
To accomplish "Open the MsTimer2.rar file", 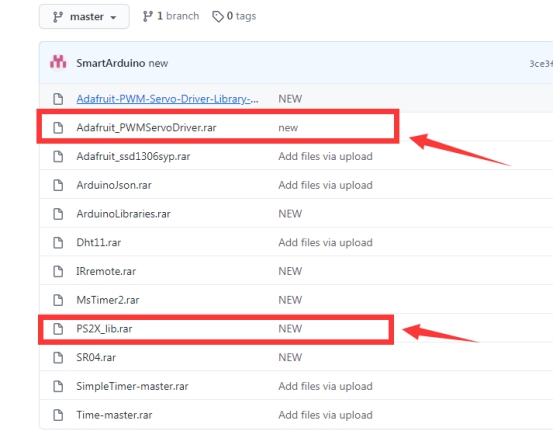I will [x=108, y=300].
